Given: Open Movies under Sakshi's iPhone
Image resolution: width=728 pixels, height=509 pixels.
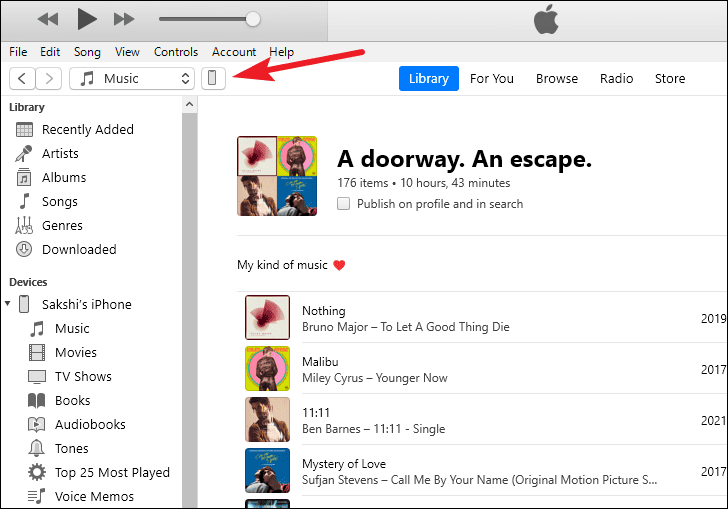Looking at the screenshot, I should tap(76, 353).
